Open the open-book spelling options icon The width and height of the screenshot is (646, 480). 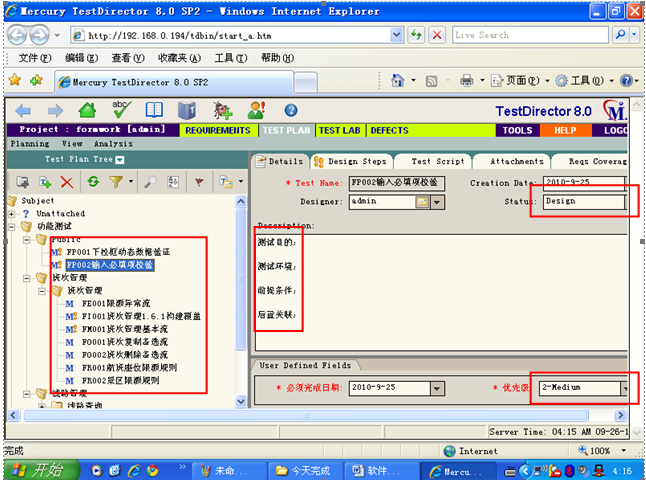[154, 110]
